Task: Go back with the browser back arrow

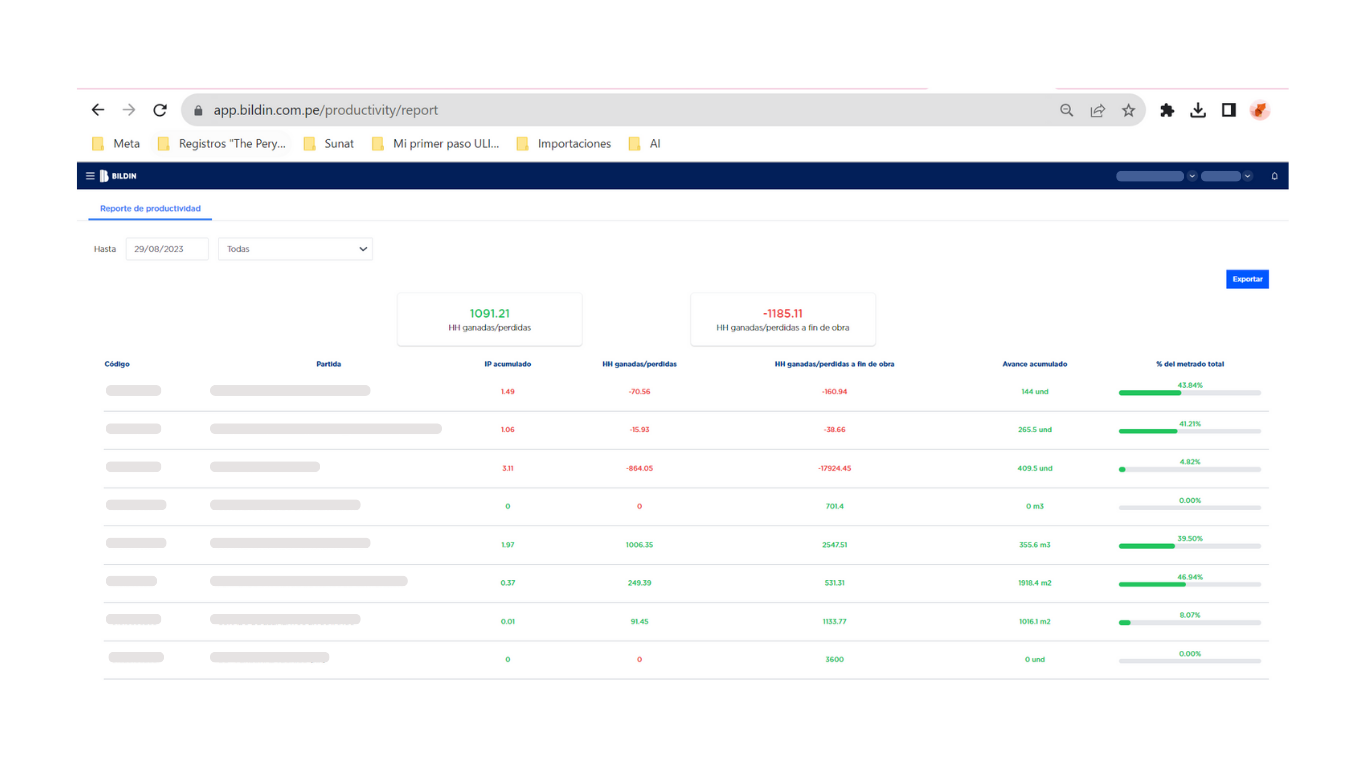Action: [x=98, y=110]
